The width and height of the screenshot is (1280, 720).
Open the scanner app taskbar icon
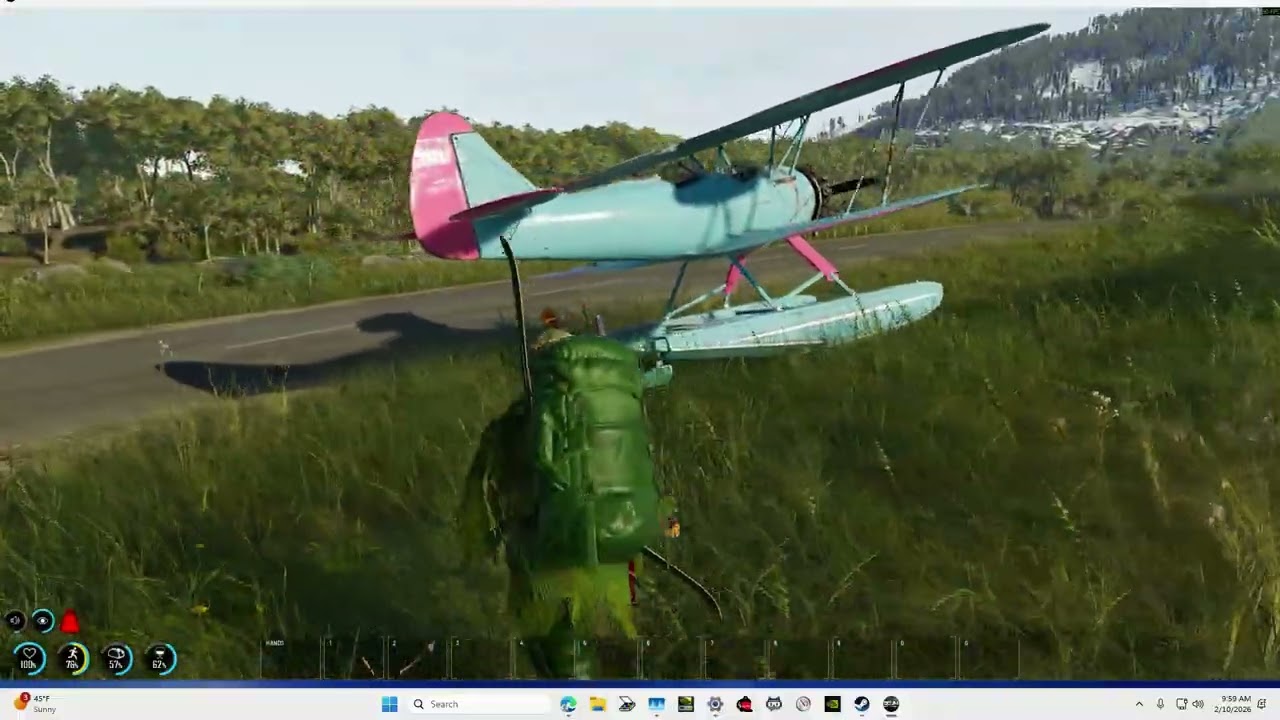coord(627,704)
